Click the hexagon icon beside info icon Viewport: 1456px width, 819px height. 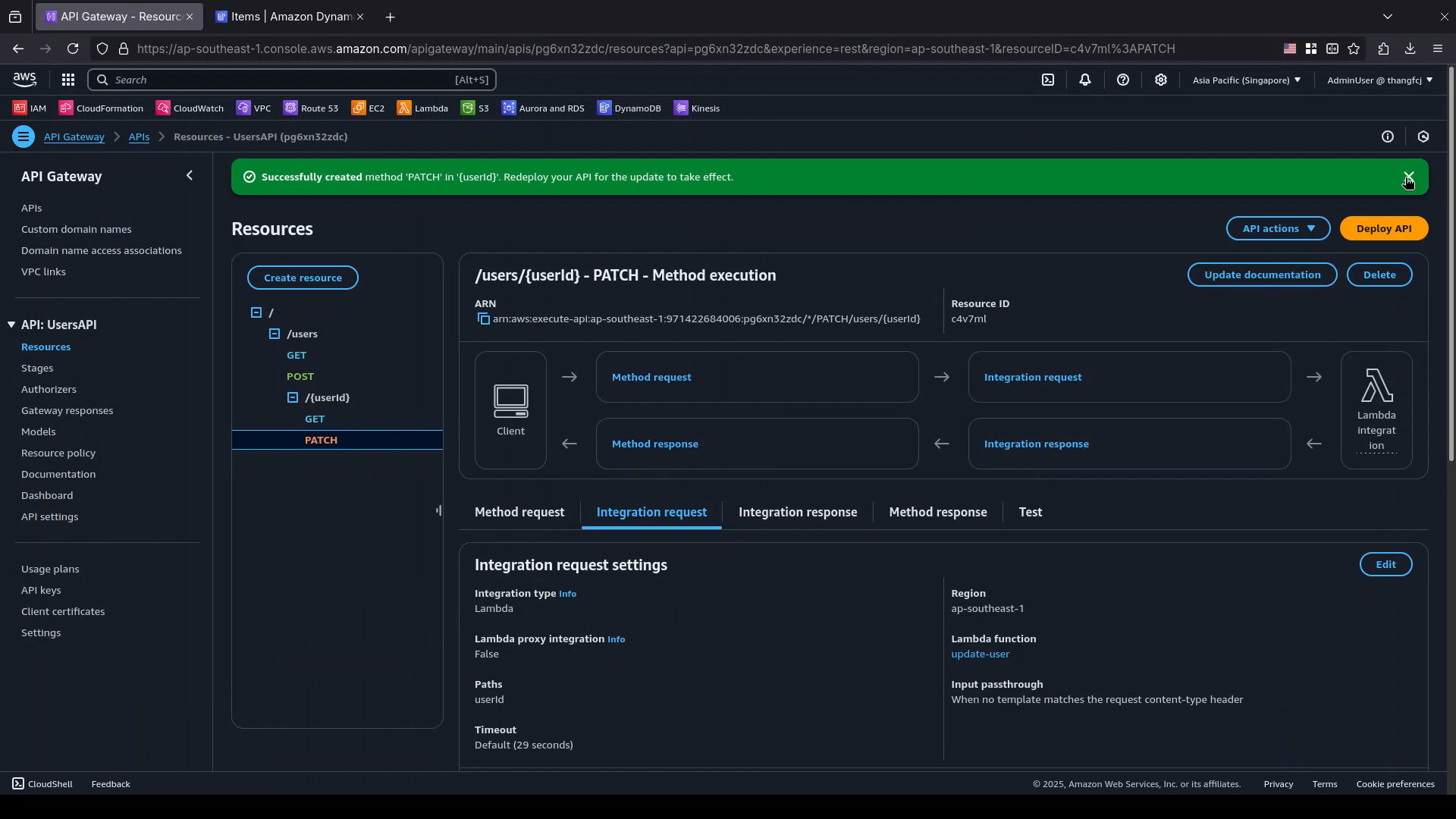pos(1423,137)
